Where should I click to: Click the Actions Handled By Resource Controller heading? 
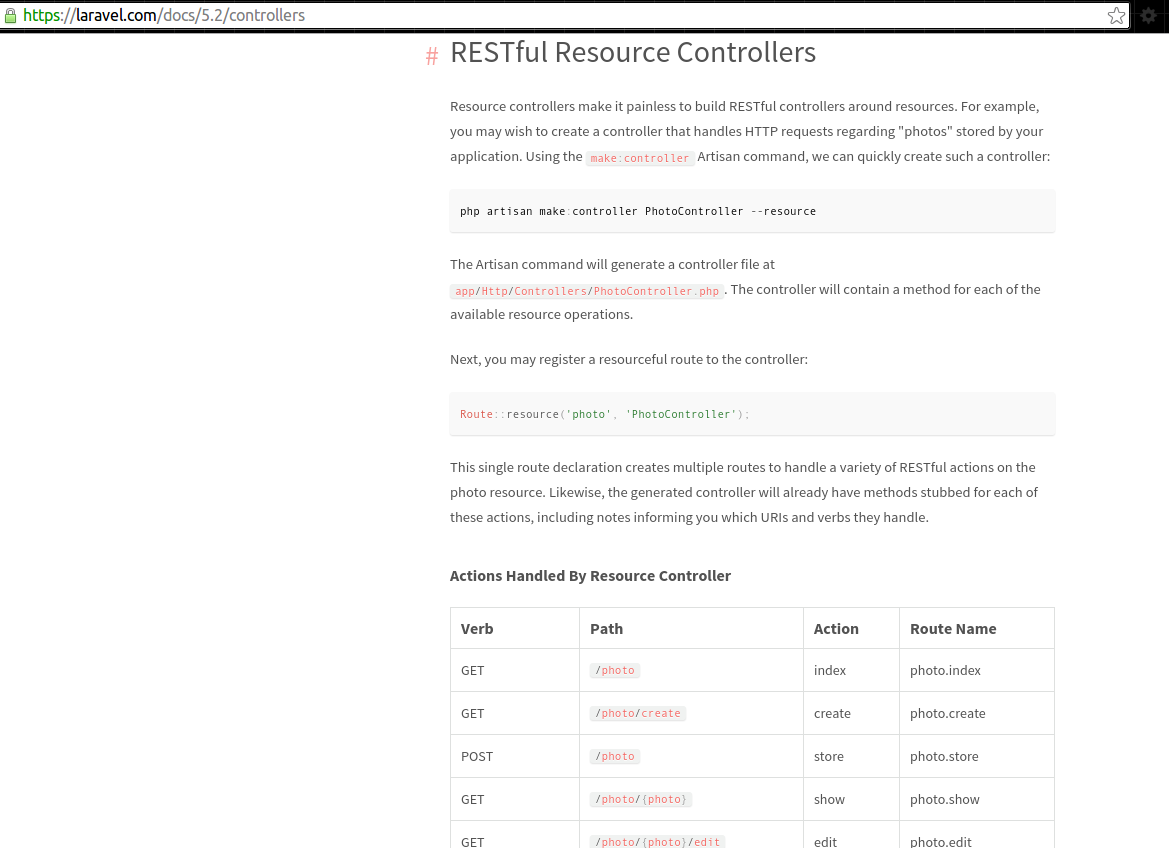[590, 576]
